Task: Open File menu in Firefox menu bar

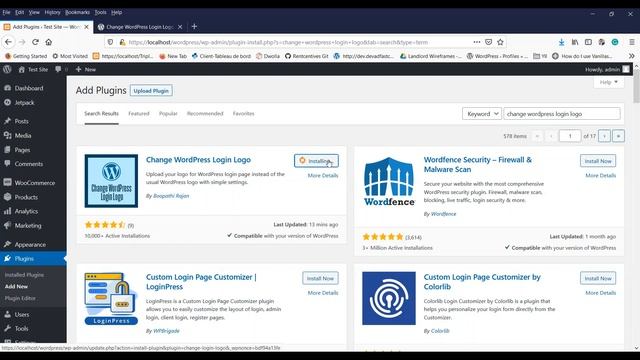Action: click(x=6, y=12)
